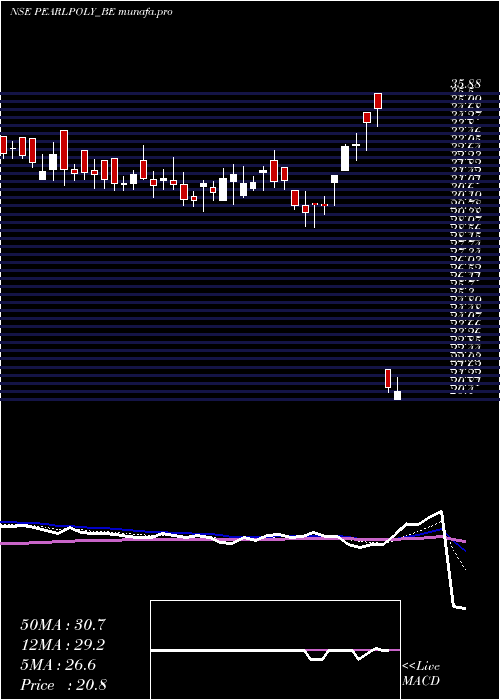Viewport: 500px width, 700px height.
Task: Click the 35.88 top price label
Action: click(465, 84)
